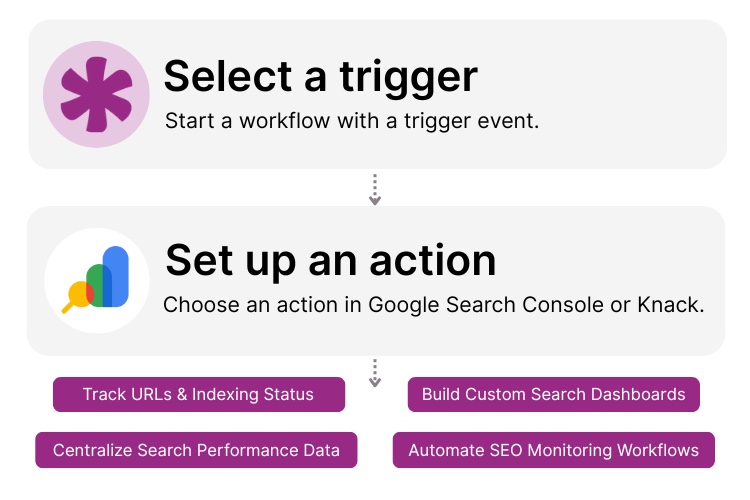This screenshot has height=500, width=750.
Task: Click empty space right of "Select a trigger"
Action: [600, 76]
